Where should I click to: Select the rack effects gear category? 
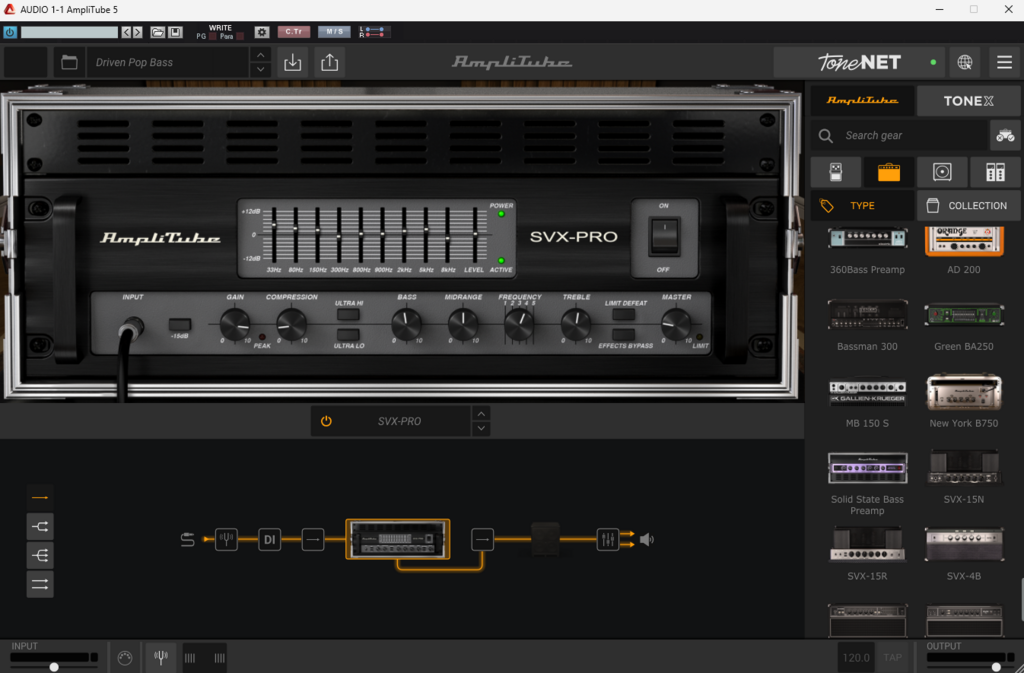pos(995,172)
